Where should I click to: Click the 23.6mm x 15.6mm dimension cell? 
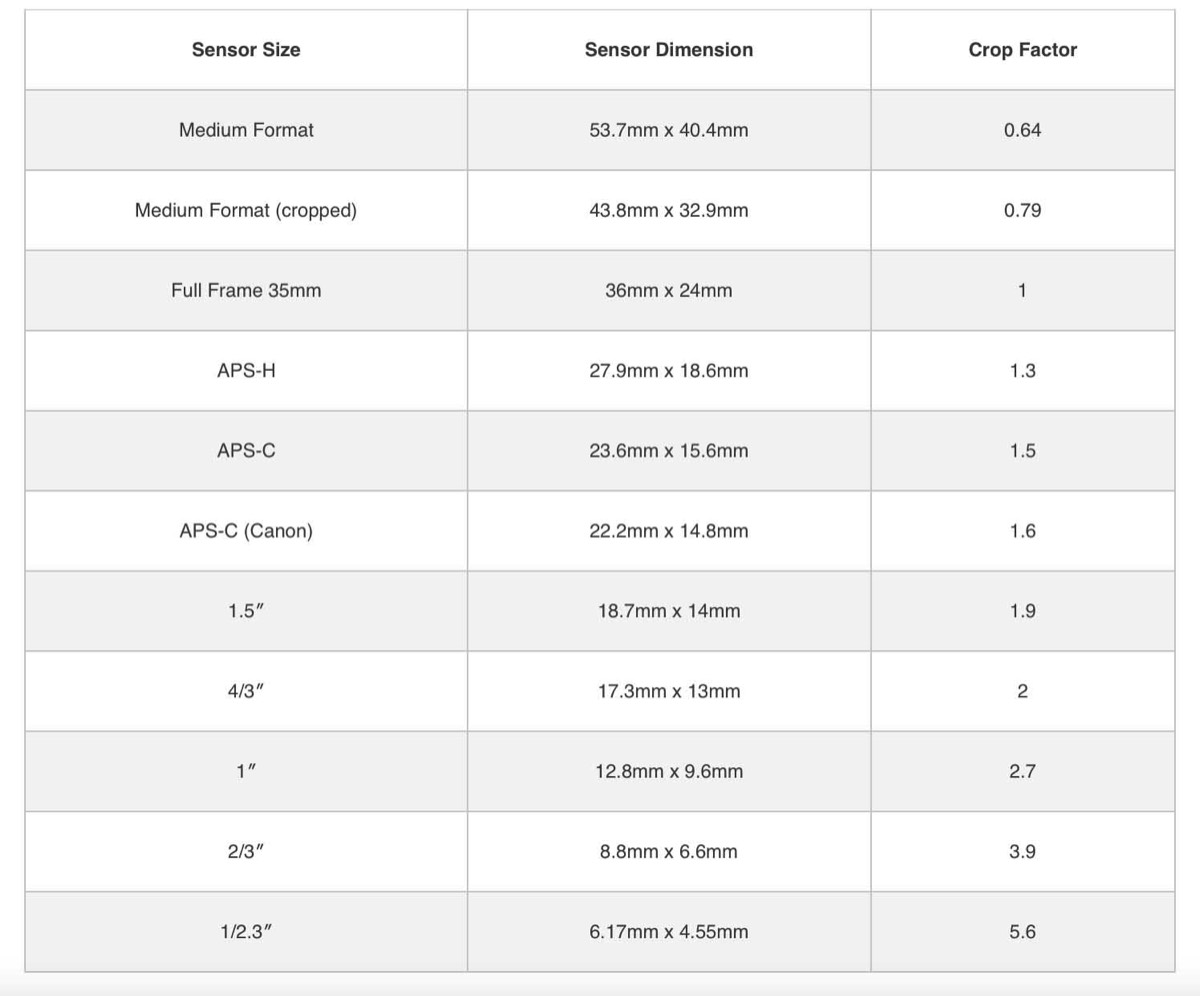click(x=668, y=451)
